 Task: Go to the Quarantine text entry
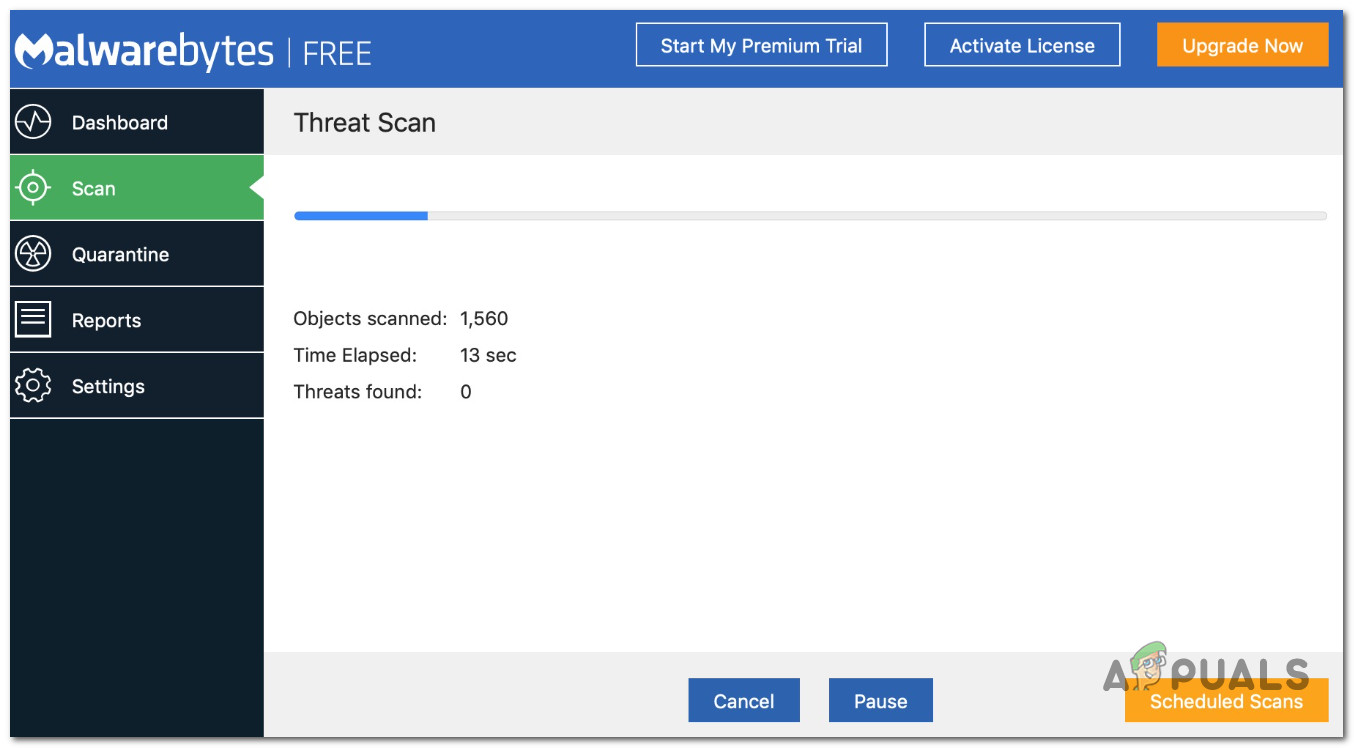point(120,255)
